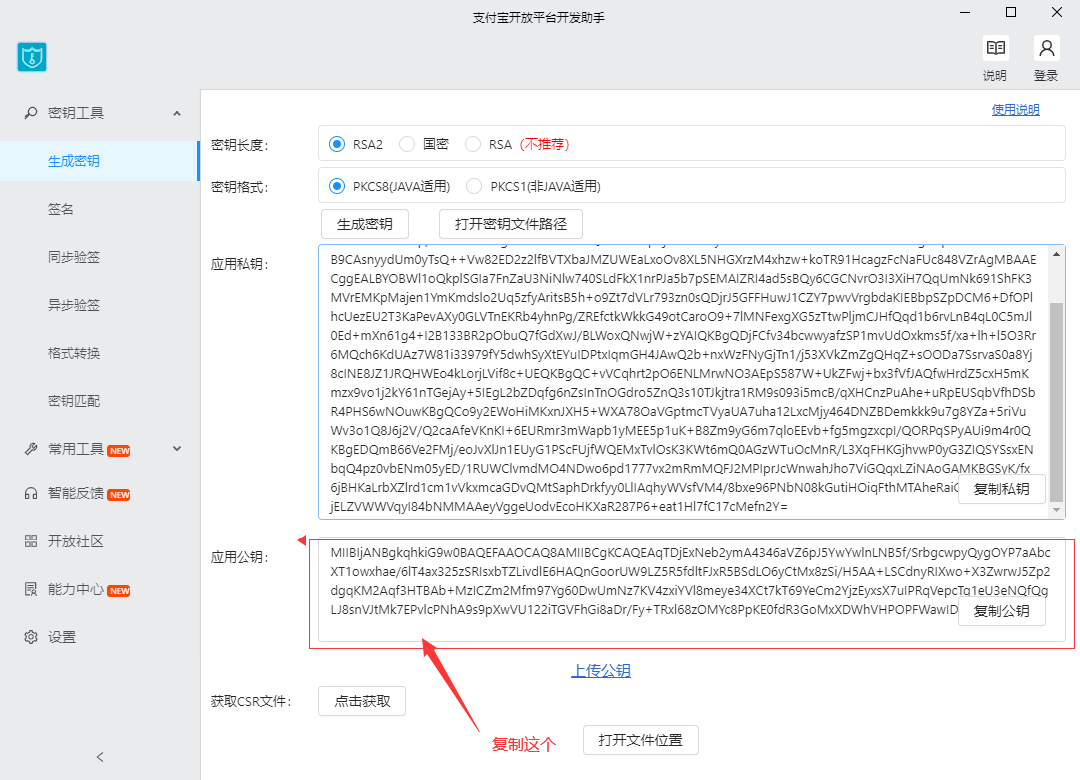The height and width of the screenshot is (780, 1080).
Task: Expand the 常用工具 menu chevron
Action: pyautogui.click(x=177, y=449)
